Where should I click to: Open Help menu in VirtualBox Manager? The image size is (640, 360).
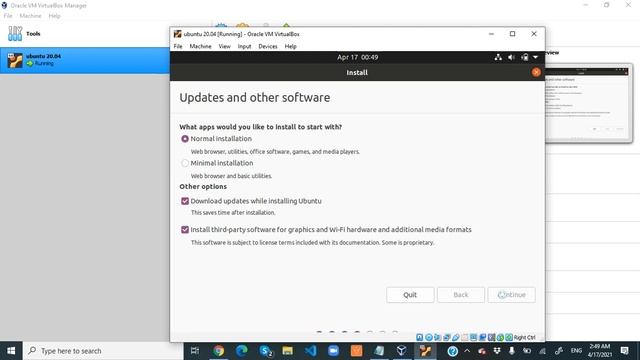coord(54,16)
